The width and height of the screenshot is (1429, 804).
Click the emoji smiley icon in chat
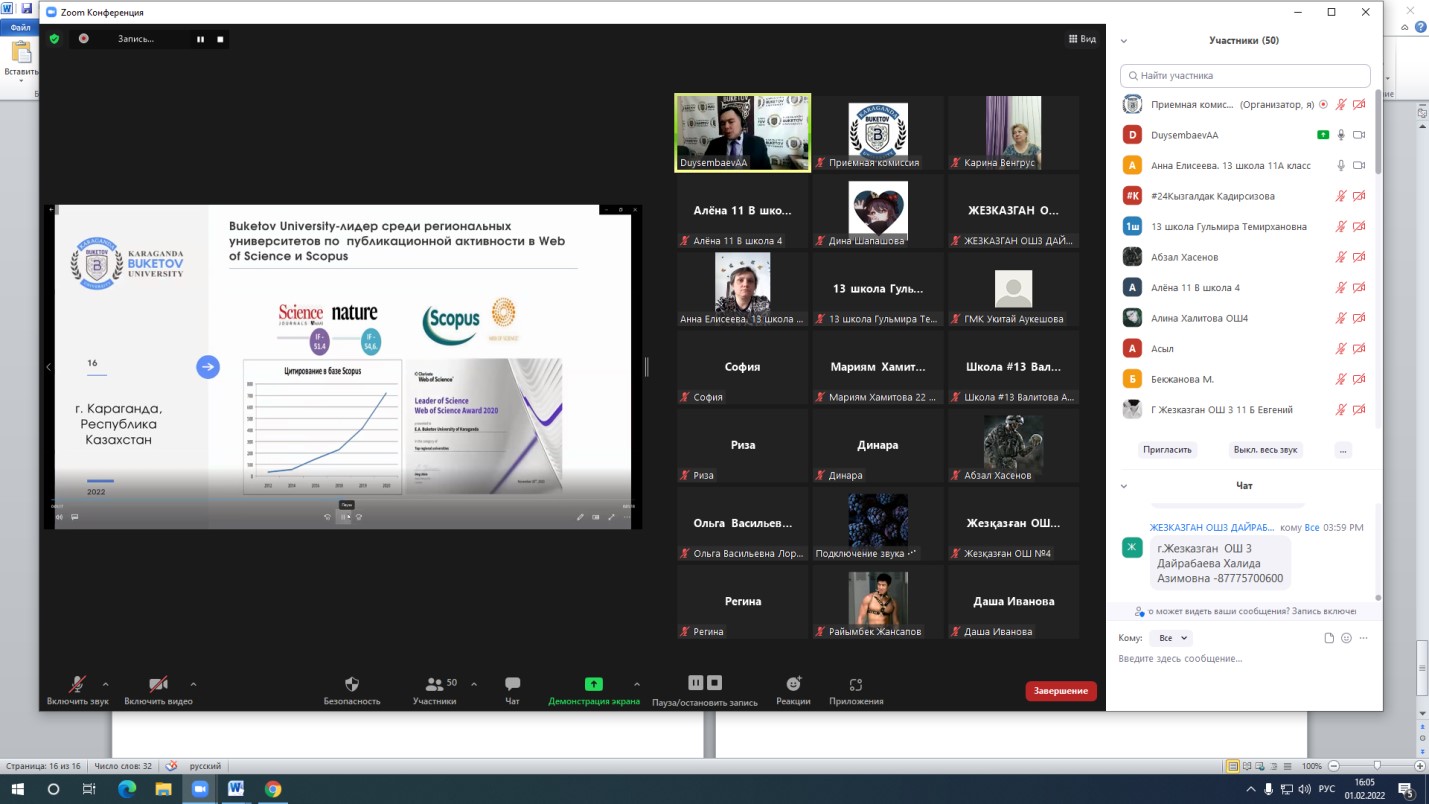(x=1346, y=638)
